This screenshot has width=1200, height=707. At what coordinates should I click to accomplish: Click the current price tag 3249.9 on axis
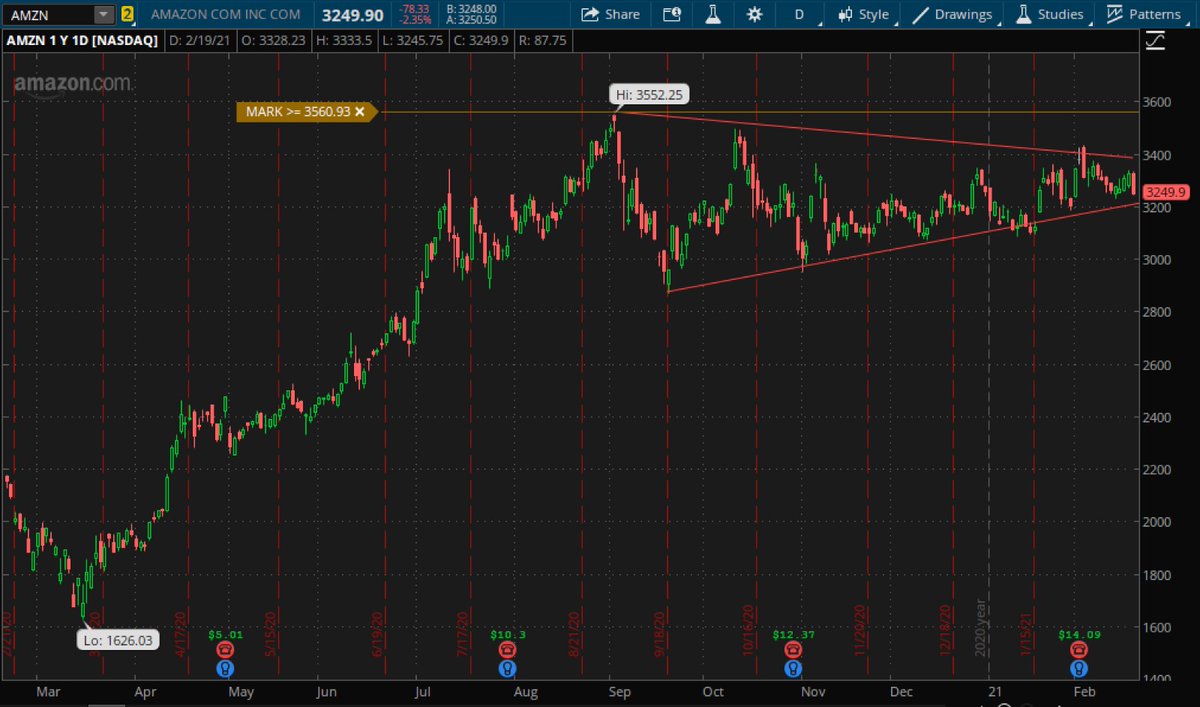pos(1164,192)
